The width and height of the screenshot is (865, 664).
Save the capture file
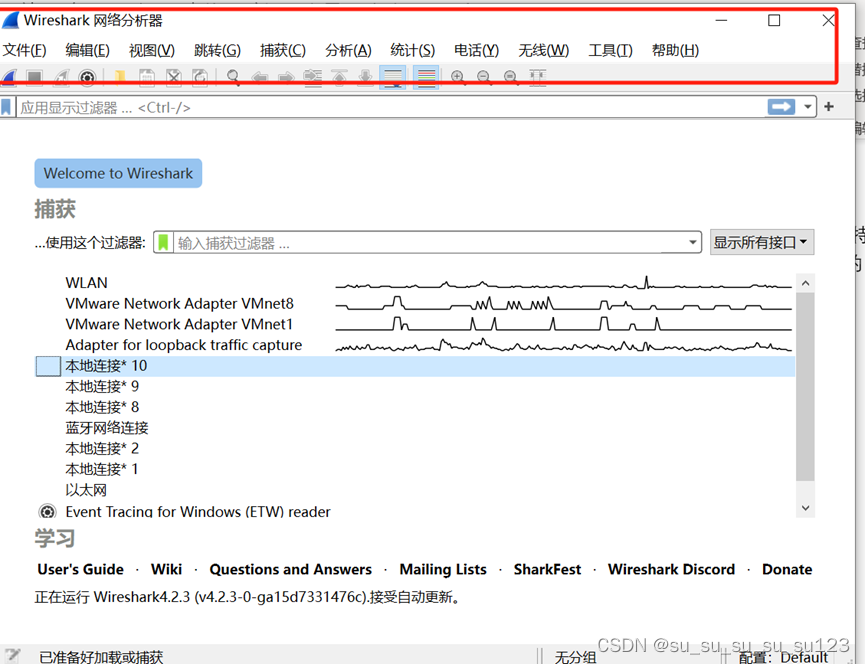coord(147,77)
